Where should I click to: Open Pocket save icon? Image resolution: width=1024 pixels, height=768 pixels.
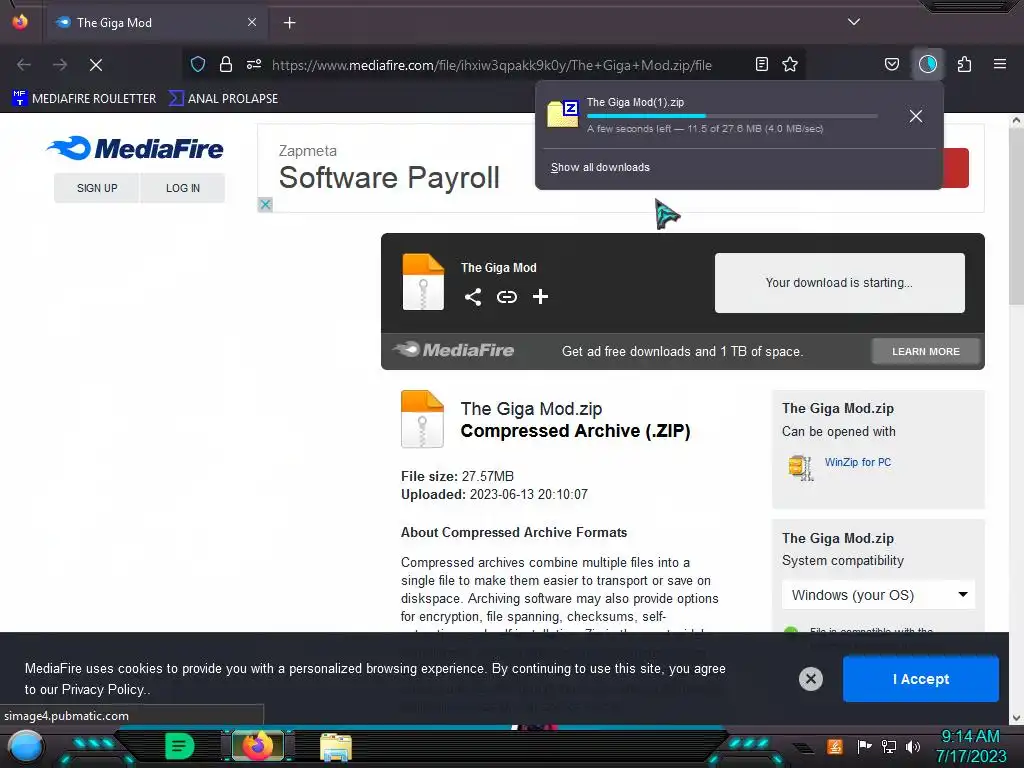[x=891, y=64]
